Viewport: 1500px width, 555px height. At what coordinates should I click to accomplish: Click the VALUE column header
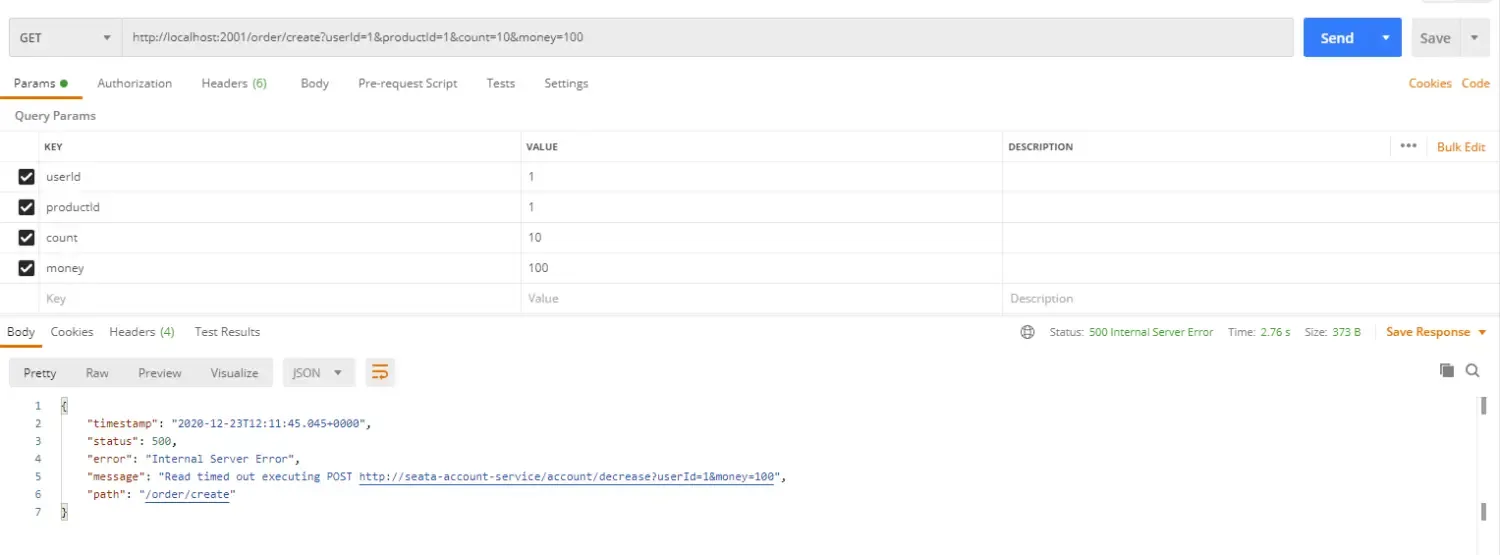[542, 147]
